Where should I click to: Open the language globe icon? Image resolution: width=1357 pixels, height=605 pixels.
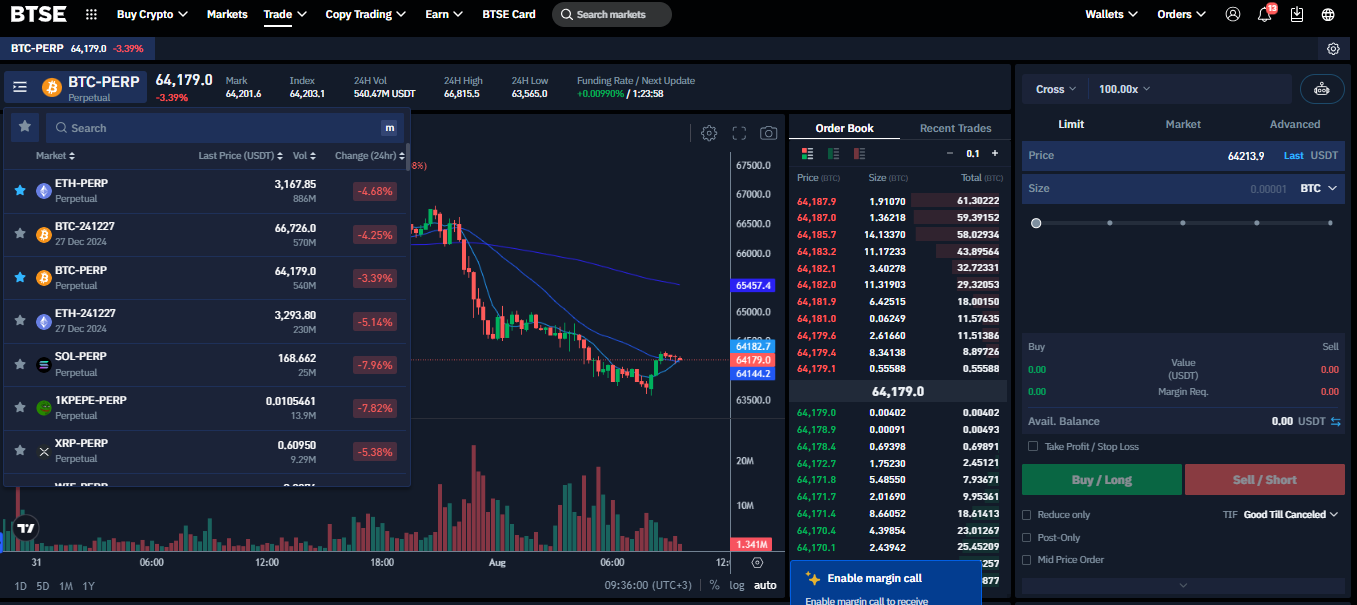click(1328, 14)
